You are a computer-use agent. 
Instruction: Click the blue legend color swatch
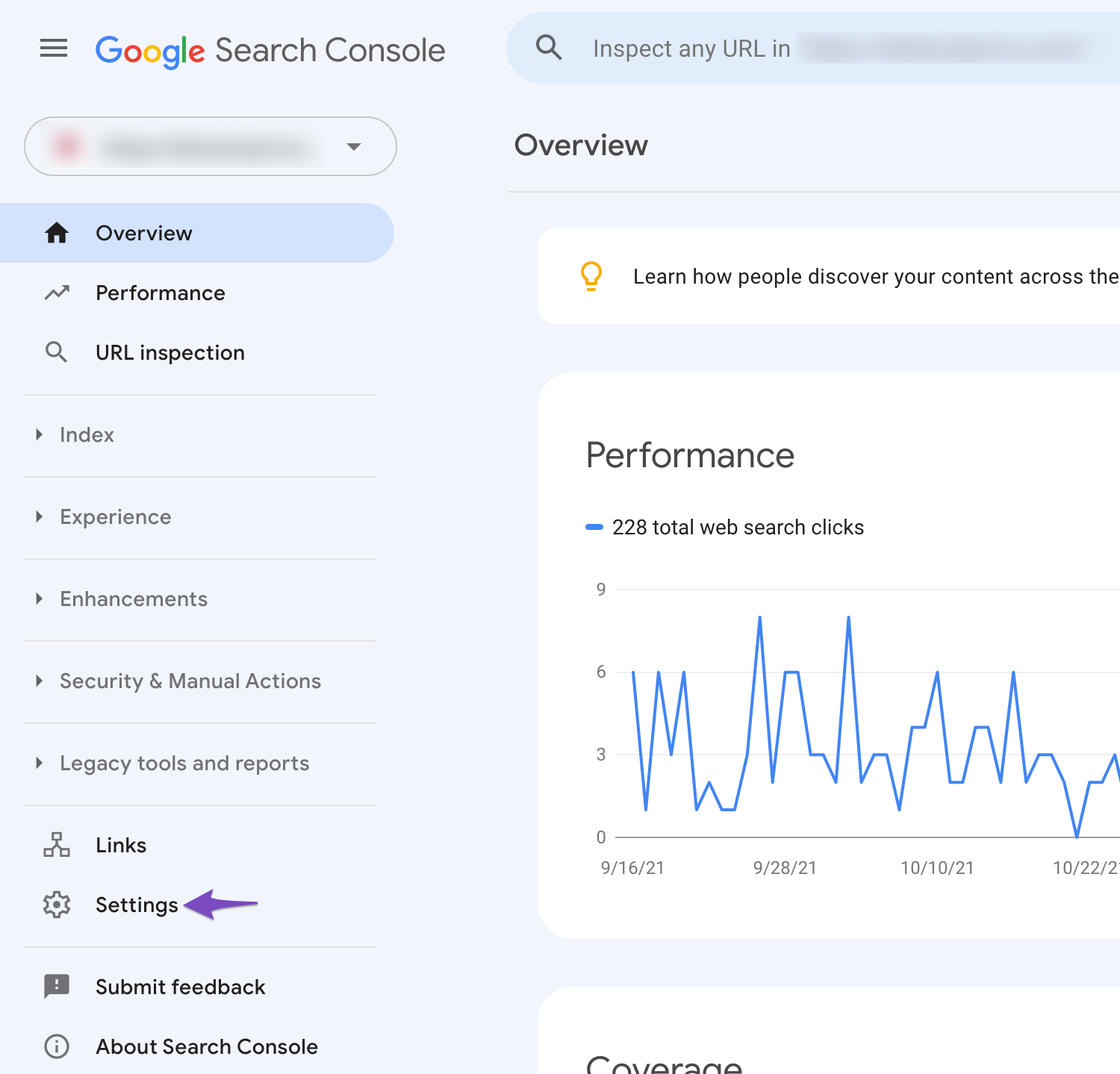pos(594,527)
